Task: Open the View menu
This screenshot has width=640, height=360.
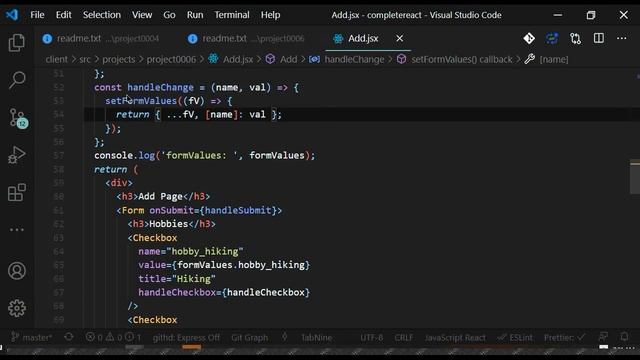Action: [142, 15]
